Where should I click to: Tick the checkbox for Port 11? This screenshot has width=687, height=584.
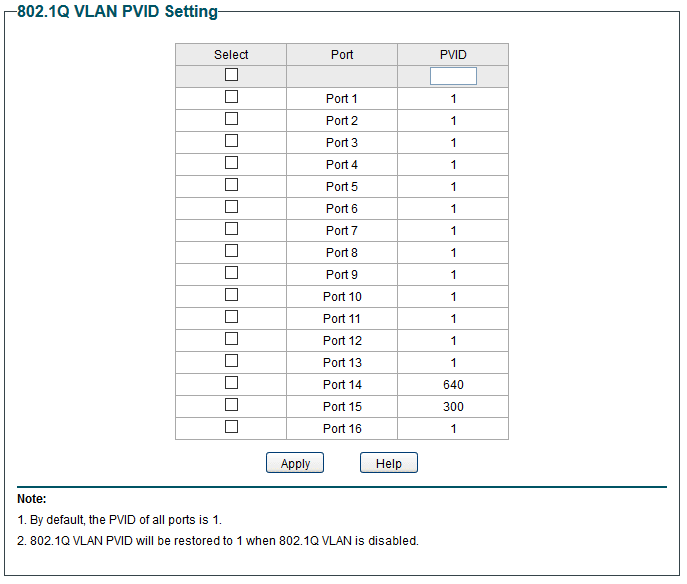(231, 317)
